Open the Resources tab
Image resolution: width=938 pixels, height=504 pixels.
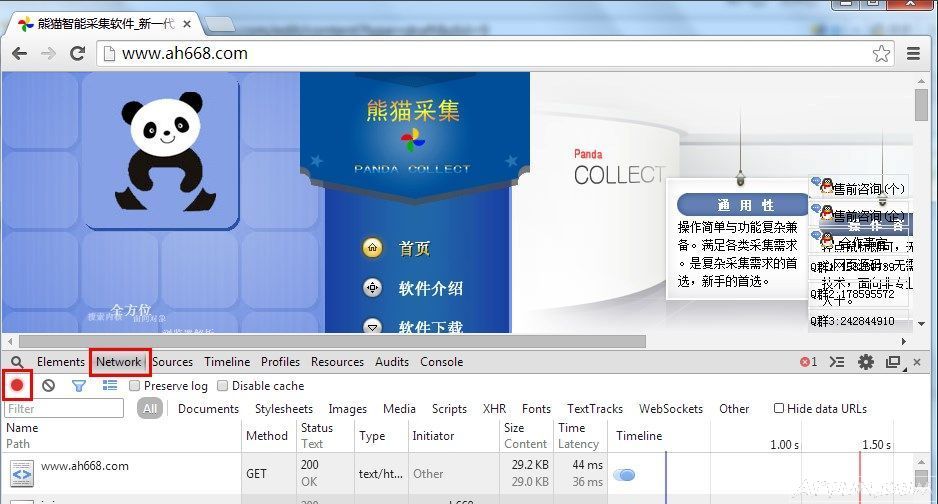pyautogui.click(x=337, y=362)
